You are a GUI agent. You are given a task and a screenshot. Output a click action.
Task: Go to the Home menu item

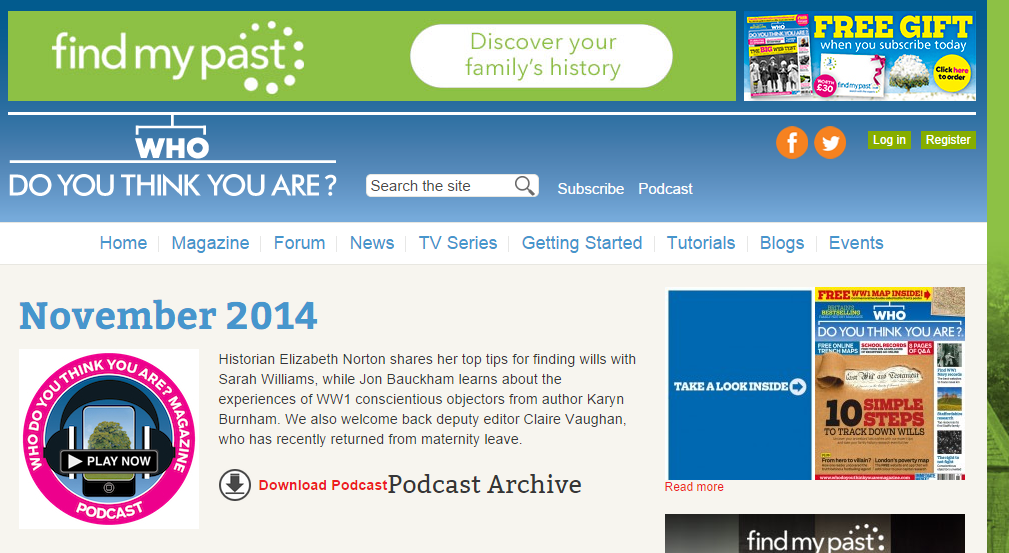(123, 243)
